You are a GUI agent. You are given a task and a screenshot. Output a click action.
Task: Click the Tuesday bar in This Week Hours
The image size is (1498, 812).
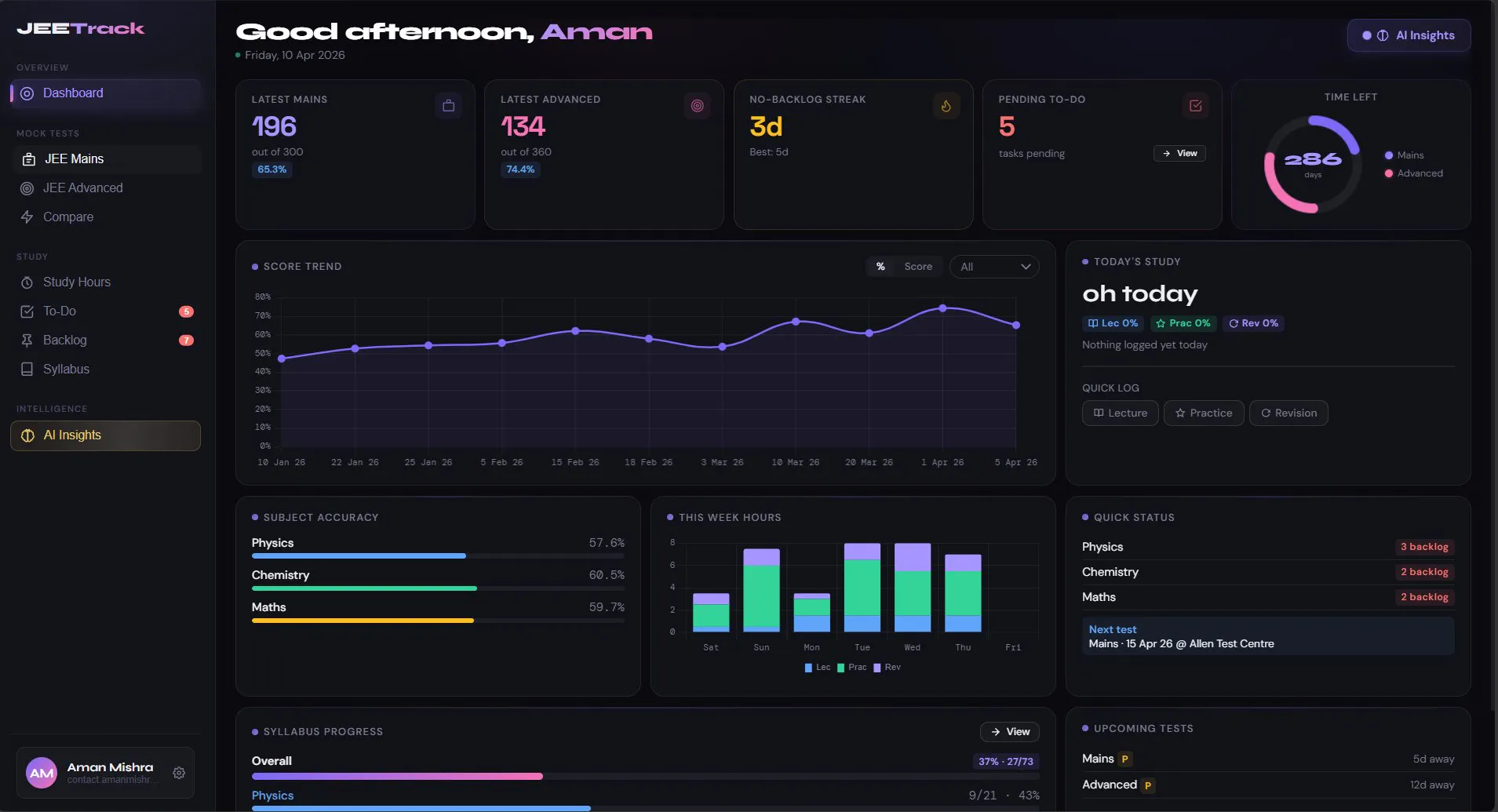(x=862, y=588)
